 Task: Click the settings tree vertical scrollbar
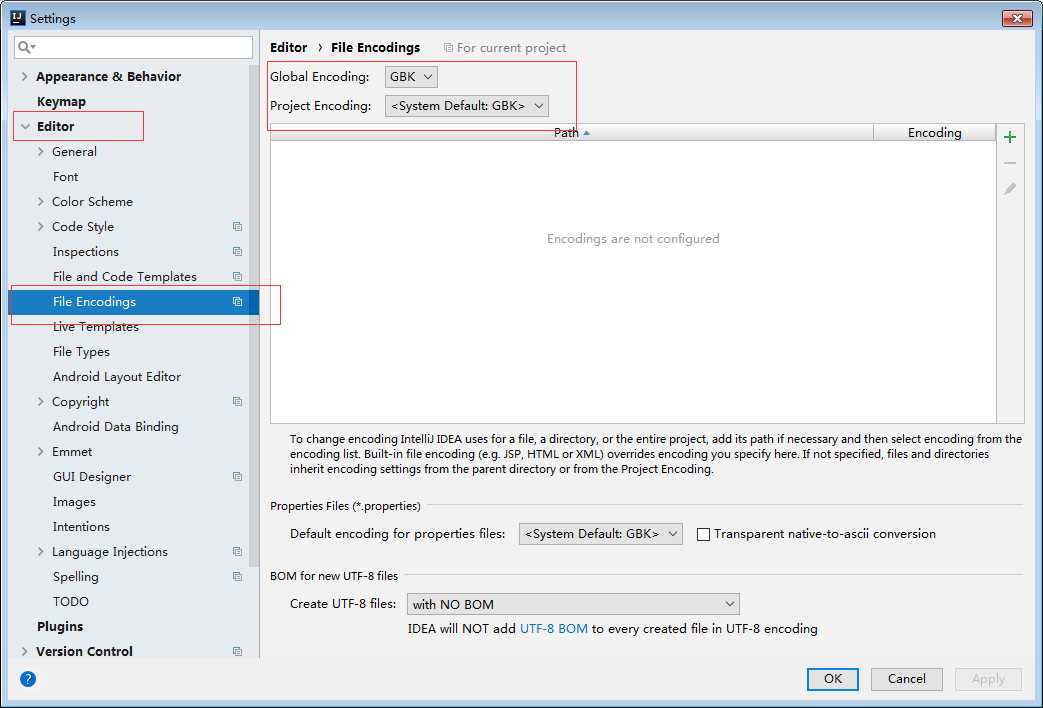(254, 316)
